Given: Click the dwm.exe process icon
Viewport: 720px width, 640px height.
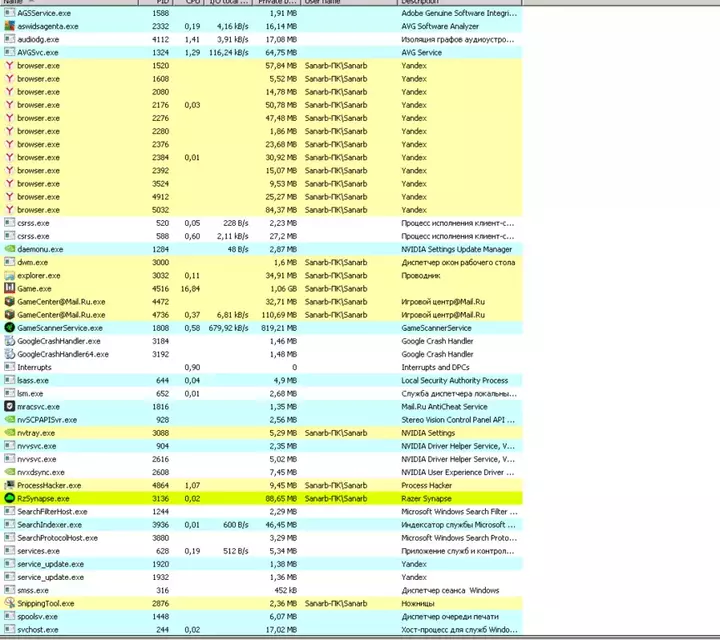Looking at the screenshot, I should click(x=9, y=262).
